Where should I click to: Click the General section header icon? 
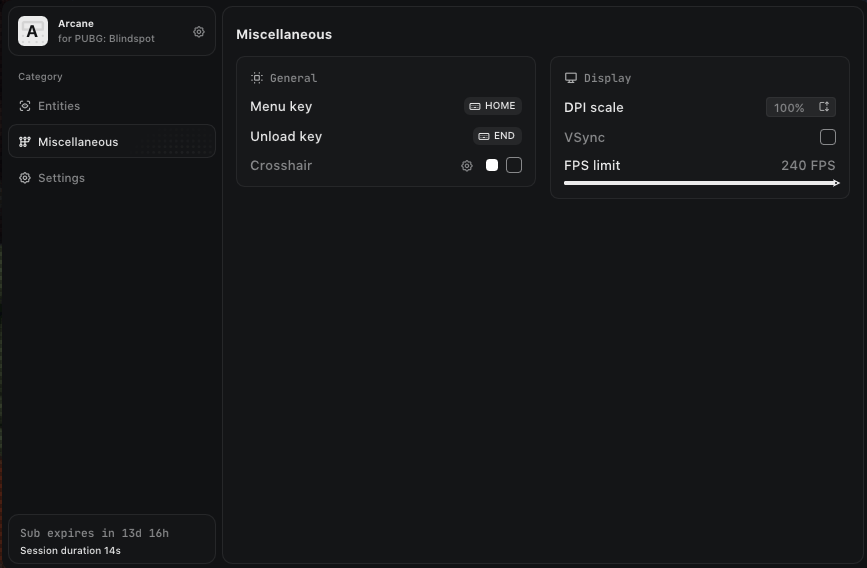257,78
